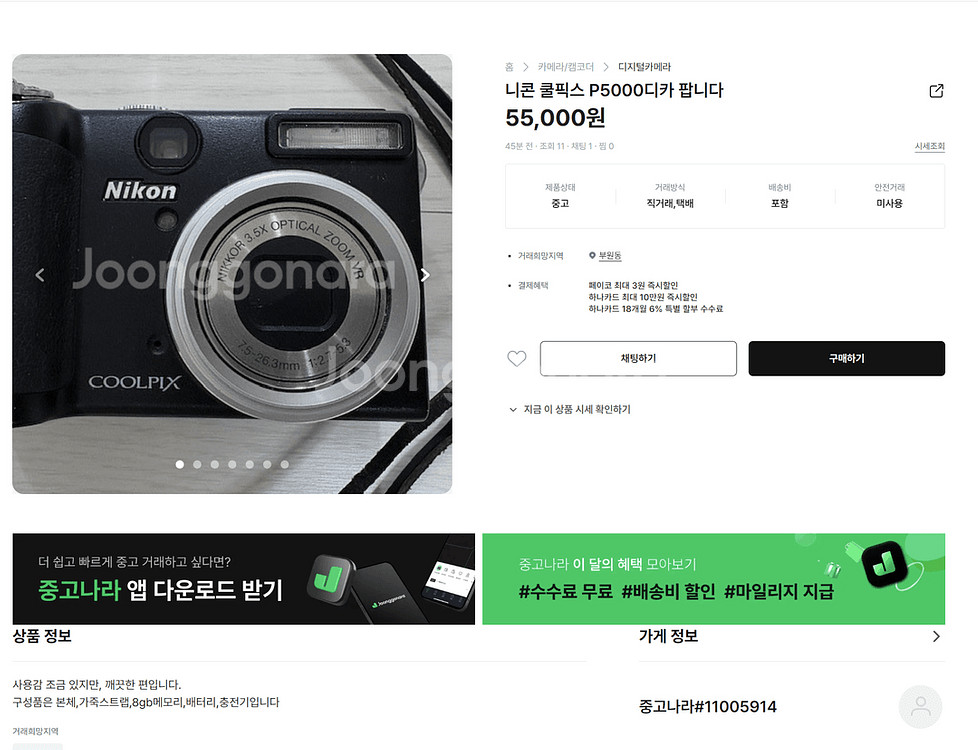This screenshot has width=978, height=750.
Task: Go to previous photo with left arrow
Action: 40,275
